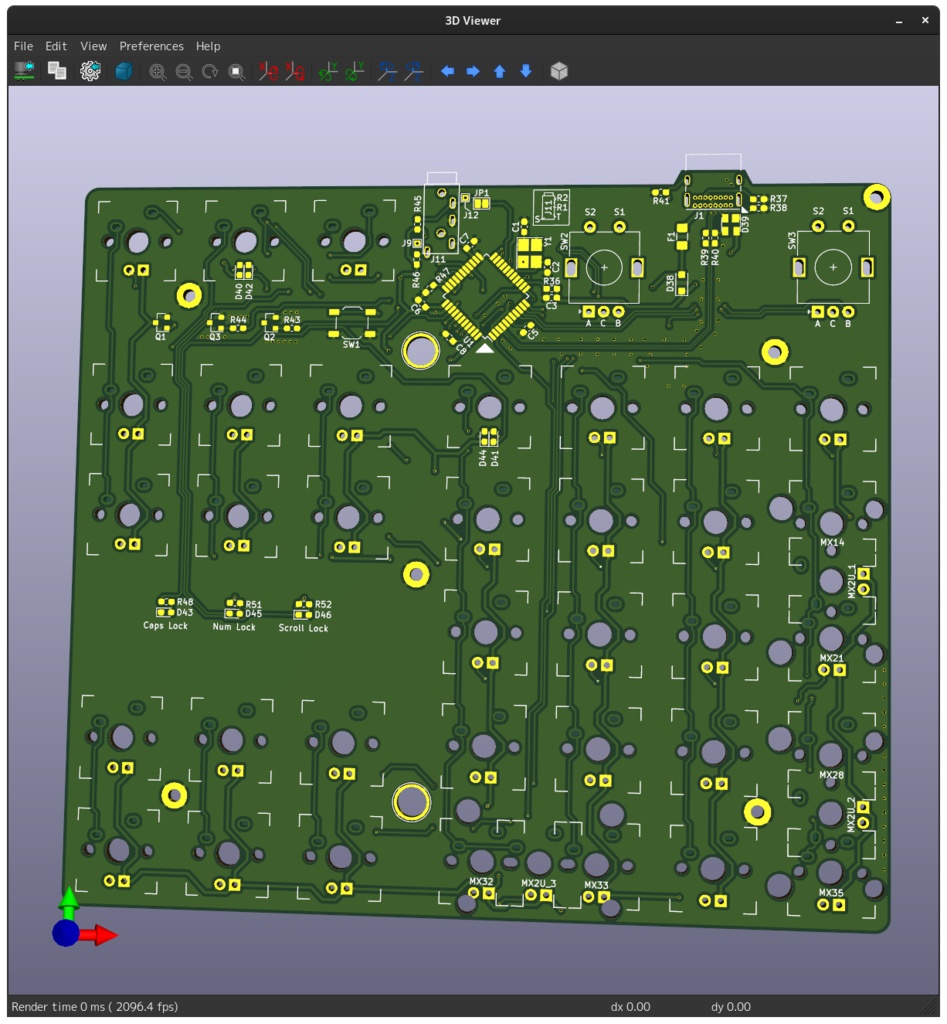Image resolution: width=947 pixels, height=1024 pixels.
Task: Open the render options settings
Action: pos(88,70)
